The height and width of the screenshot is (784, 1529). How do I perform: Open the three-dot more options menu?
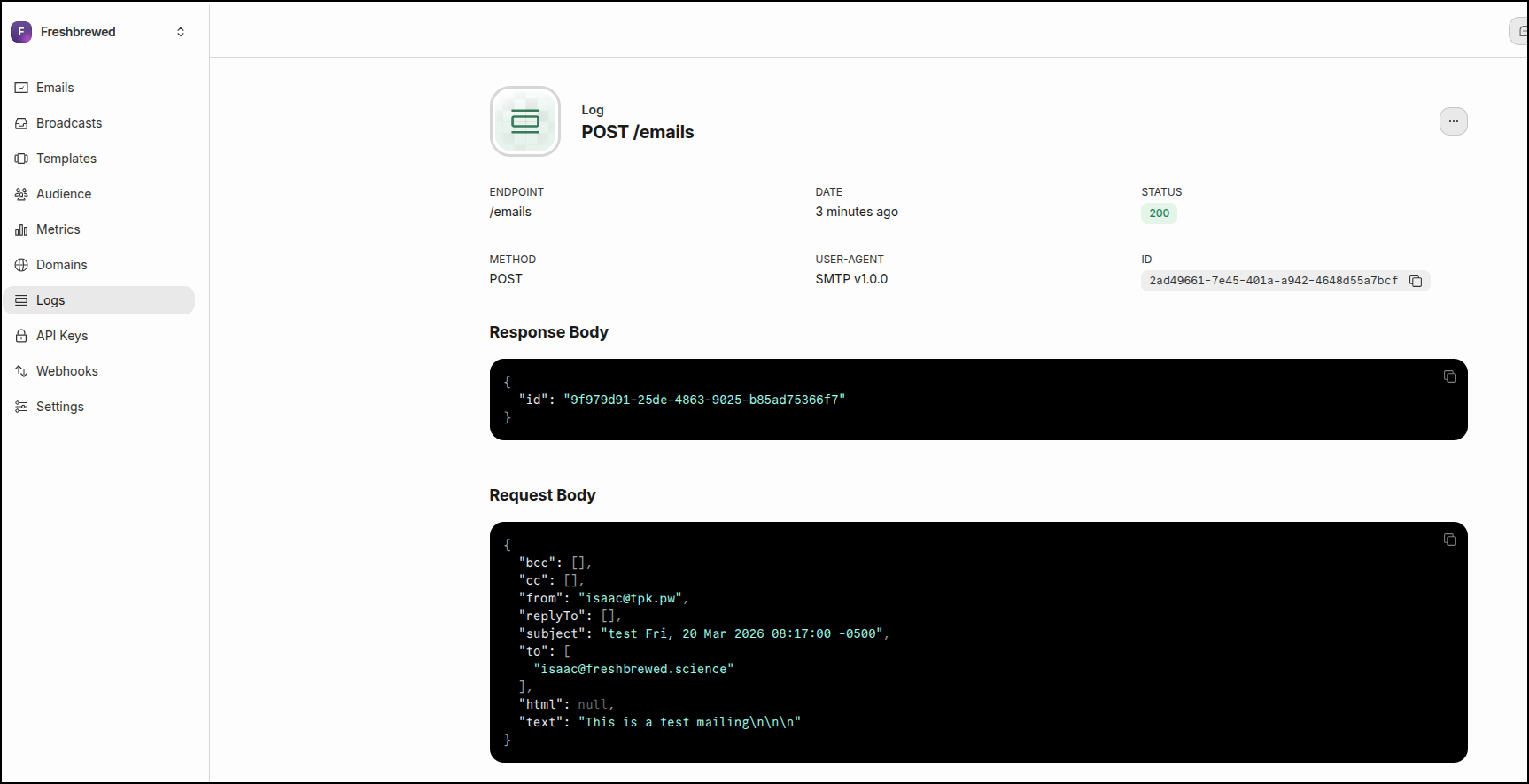pos(1453,121)
